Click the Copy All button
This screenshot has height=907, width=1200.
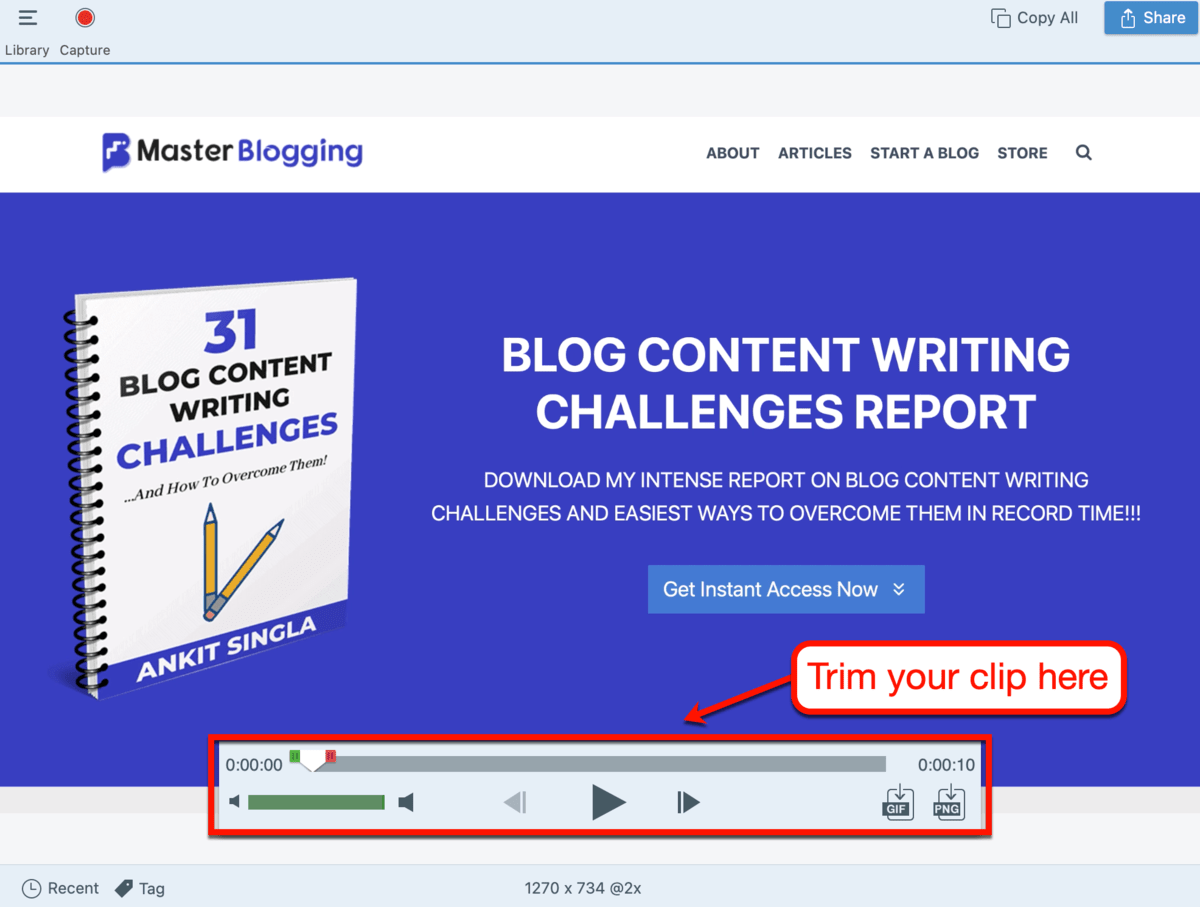(x=1034, y=17)
